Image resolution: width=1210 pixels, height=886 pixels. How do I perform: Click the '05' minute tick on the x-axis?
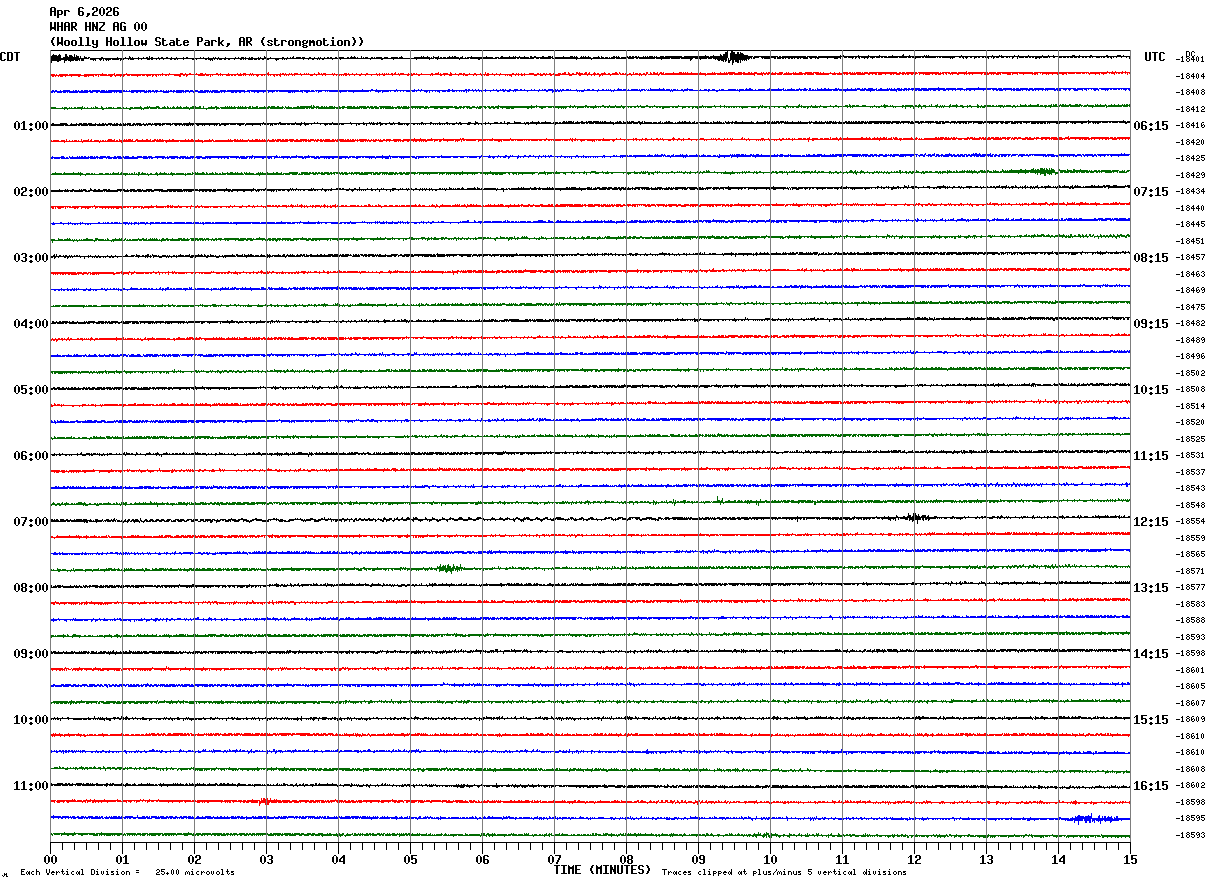pos(410,859)
